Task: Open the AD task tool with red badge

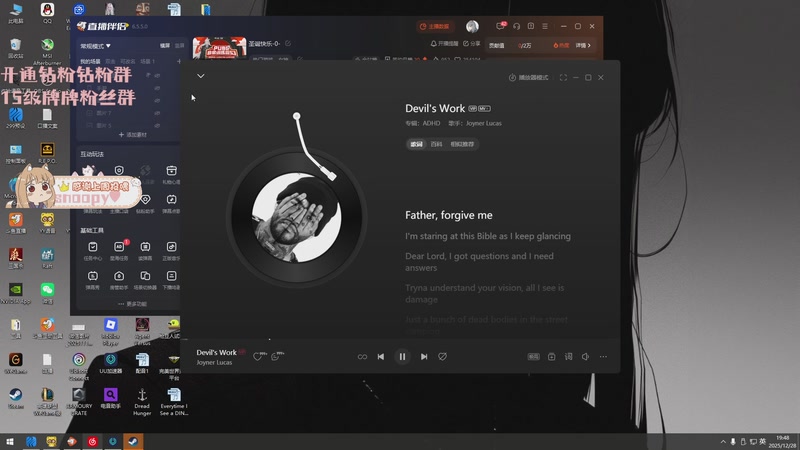Action: 119,251
